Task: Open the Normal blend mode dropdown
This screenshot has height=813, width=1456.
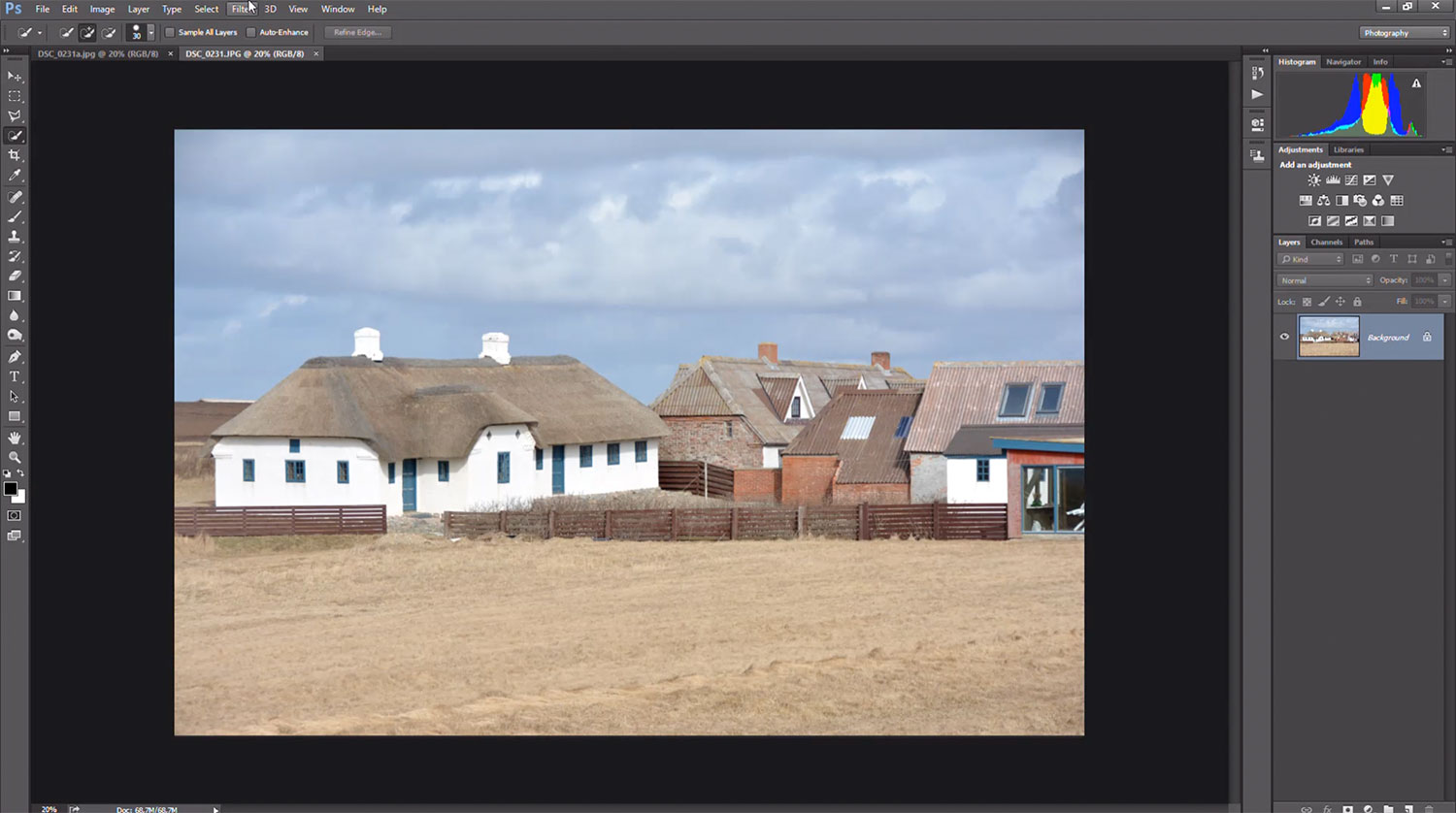Action: (x=1324, y=280)
